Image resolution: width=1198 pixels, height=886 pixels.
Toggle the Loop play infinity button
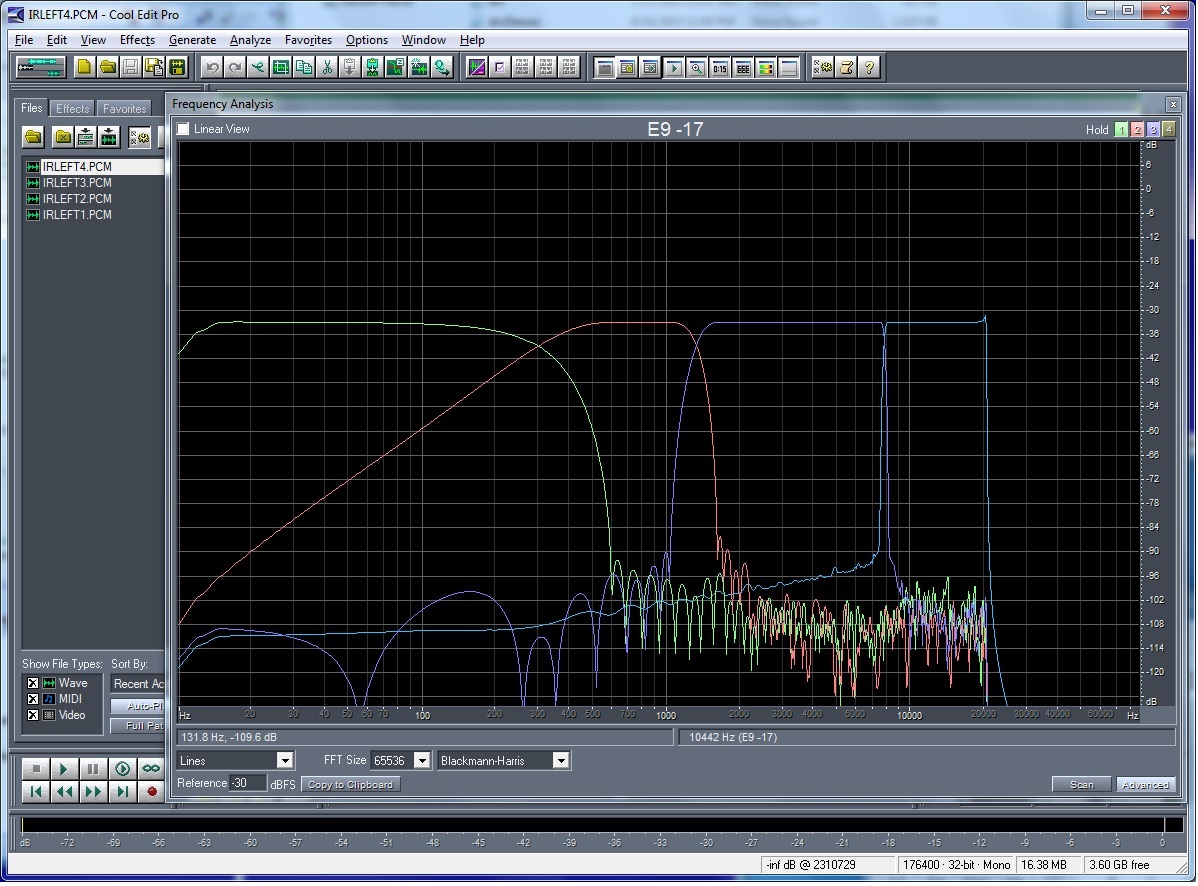click(151, 769)
